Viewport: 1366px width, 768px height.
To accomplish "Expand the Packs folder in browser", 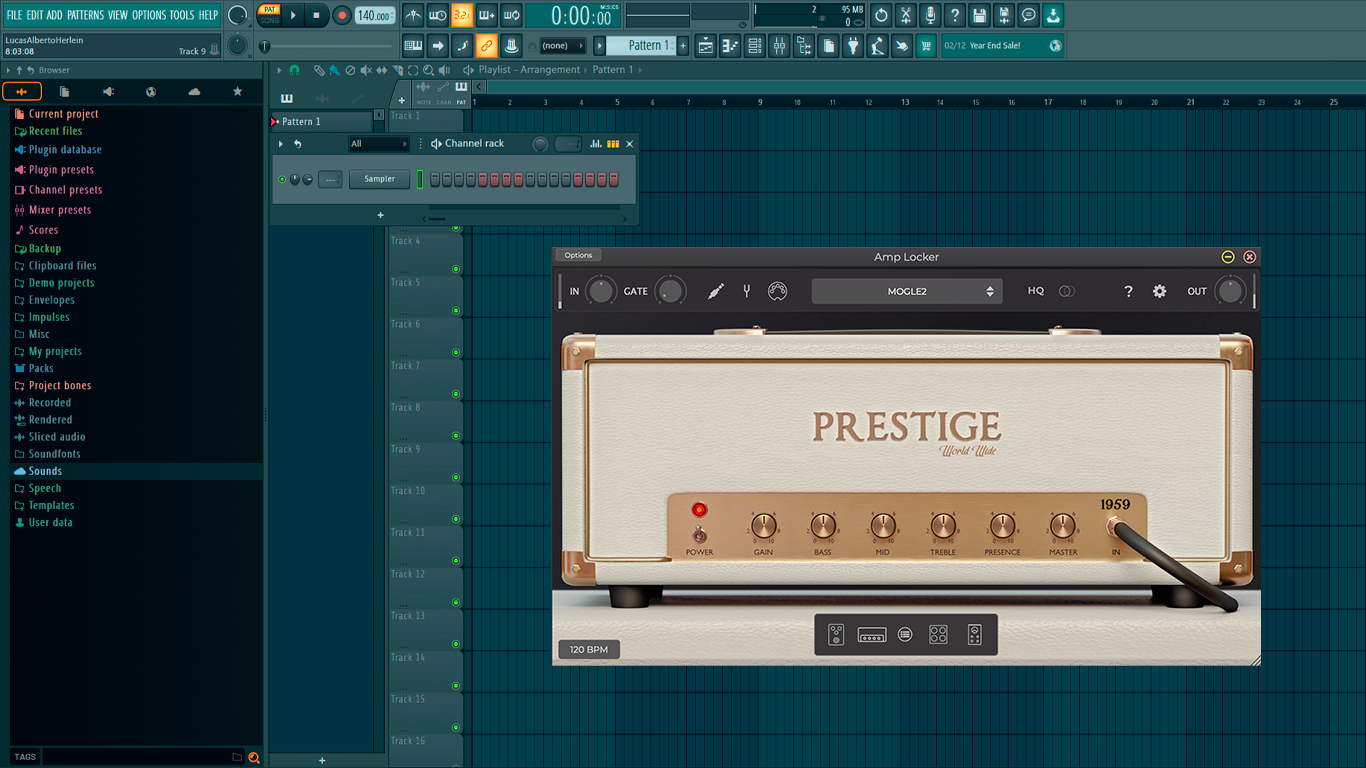I will pos(41,368).
